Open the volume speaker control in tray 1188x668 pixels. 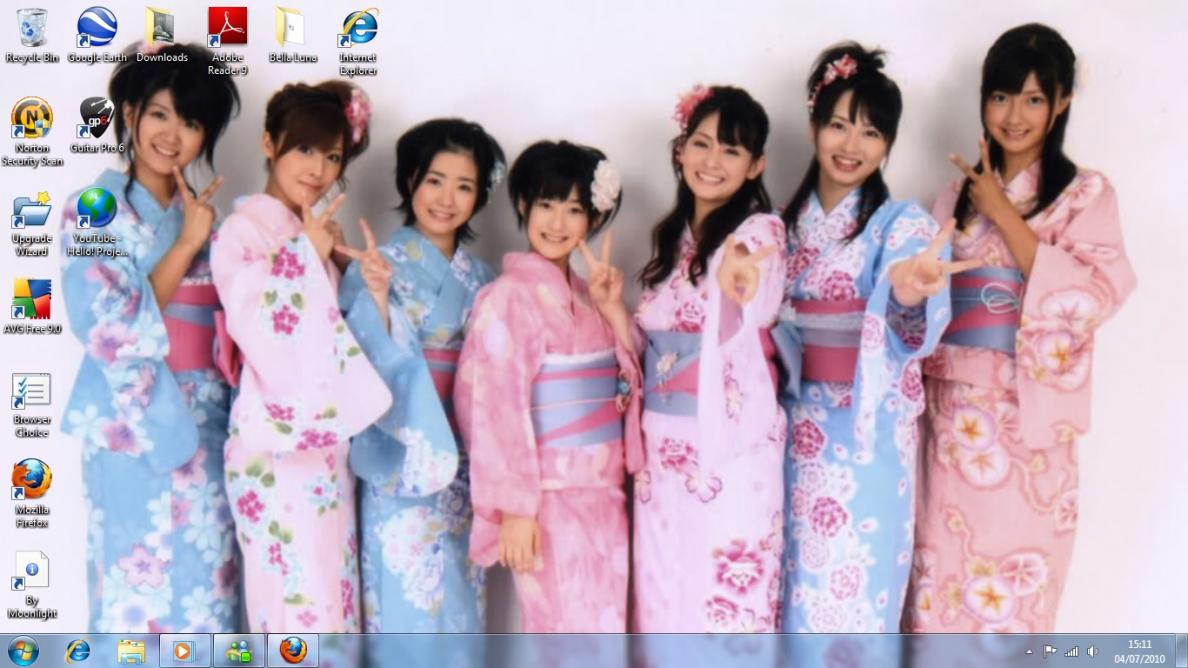1092,652
